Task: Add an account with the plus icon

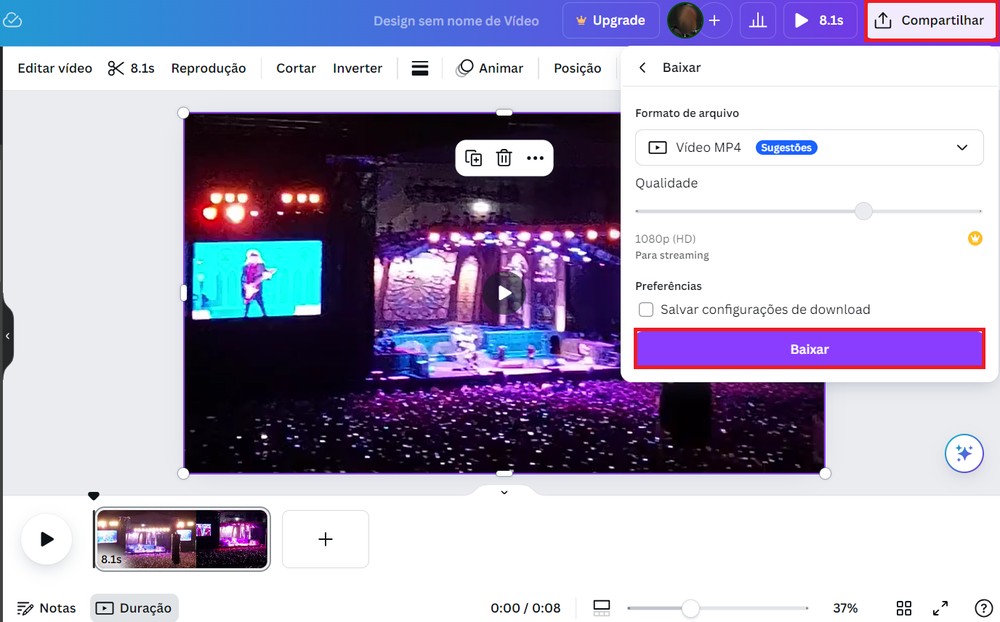Action: (715, 20)
